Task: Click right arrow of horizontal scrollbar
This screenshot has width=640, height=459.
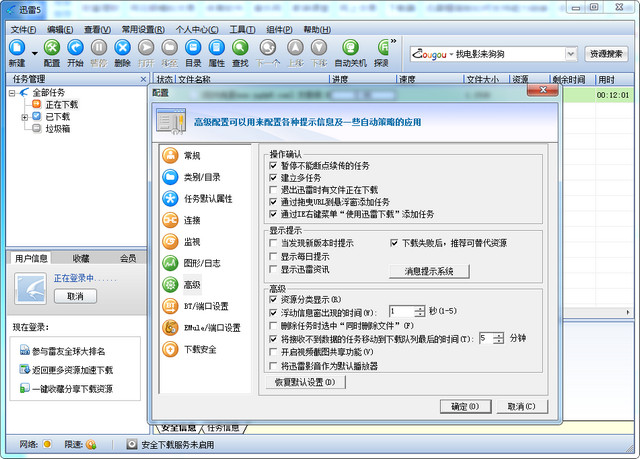Action: tap(628, 312)
